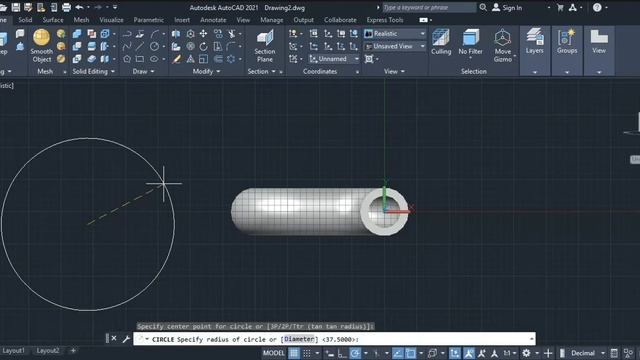Click the View panel button on ribbon
Viewport: 640px width, 360px height.
pos(599,42)
